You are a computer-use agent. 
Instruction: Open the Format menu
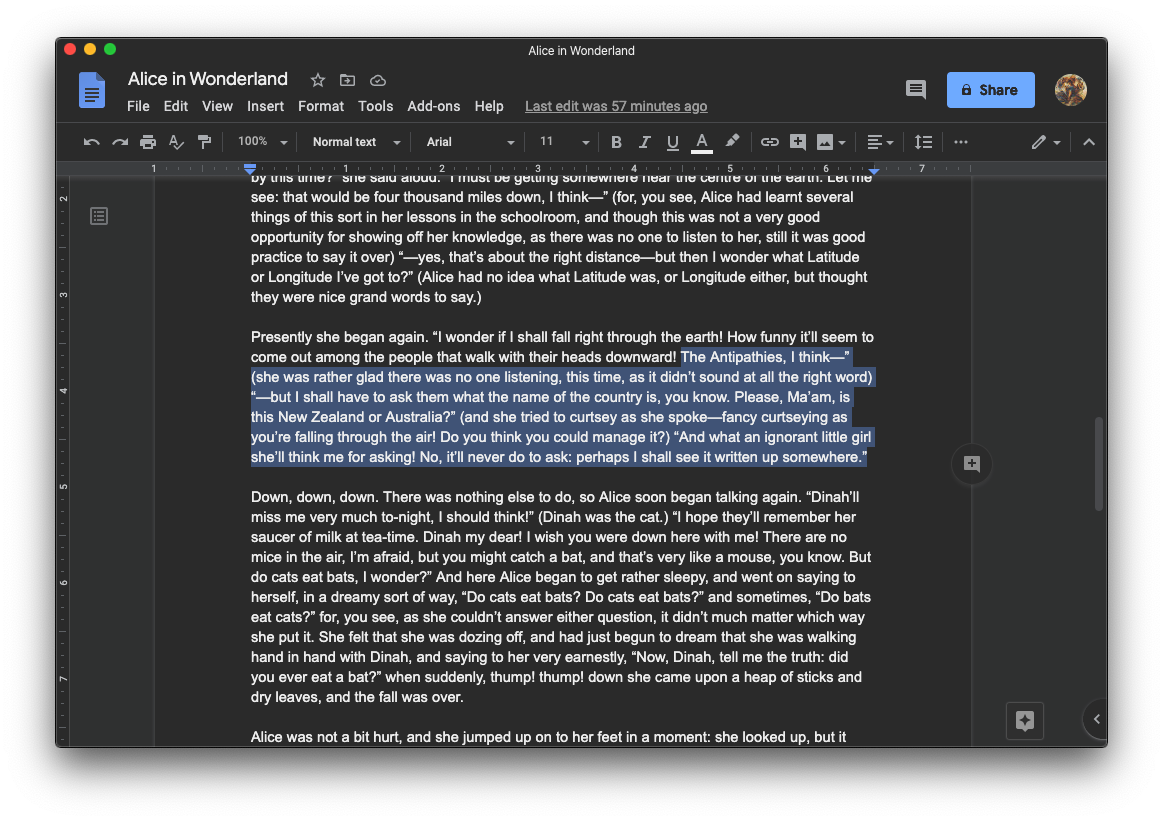click(x=320, y=106)
